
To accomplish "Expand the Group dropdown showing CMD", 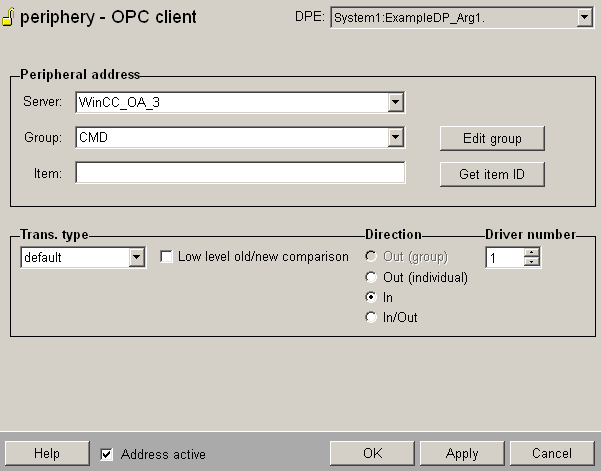I will (x=396, y=137).
